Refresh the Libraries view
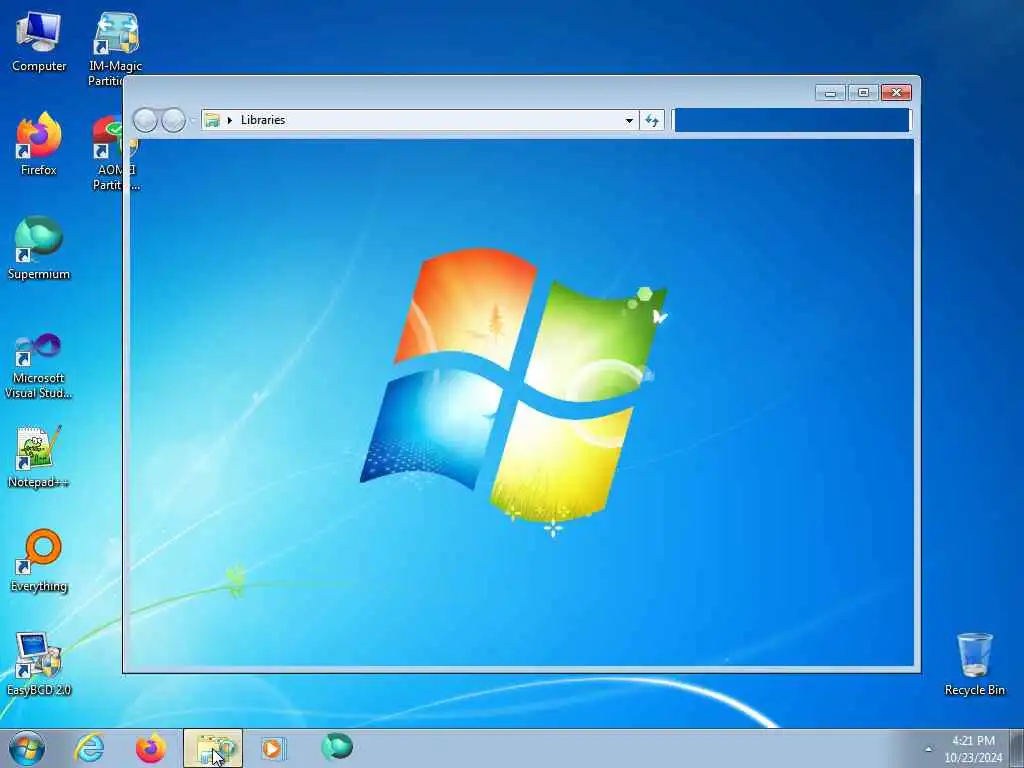The height and width of the screenshot is (768, 1024). coord(652,120)
